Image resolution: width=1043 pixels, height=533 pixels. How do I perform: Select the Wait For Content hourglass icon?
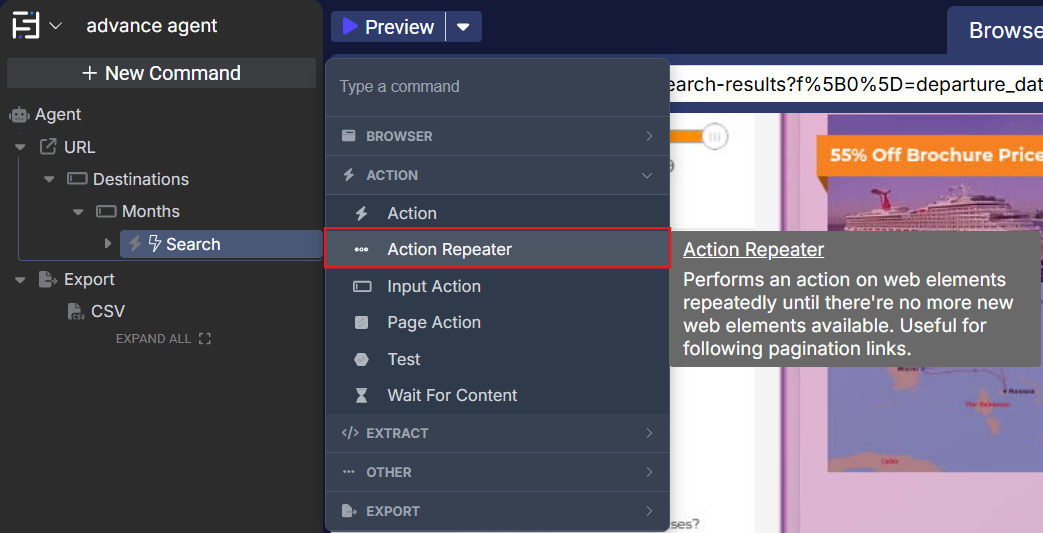362,395
